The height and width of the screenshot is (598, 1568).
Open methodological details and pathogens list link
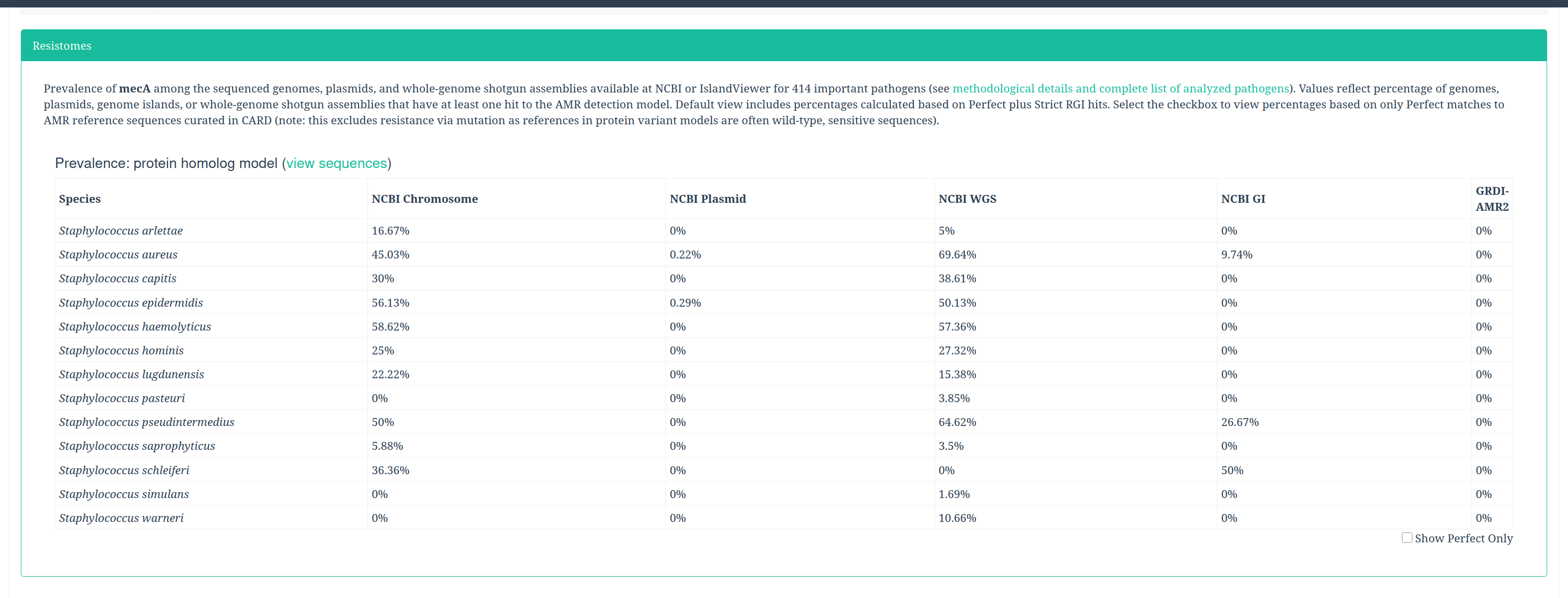pos(1121,88)
